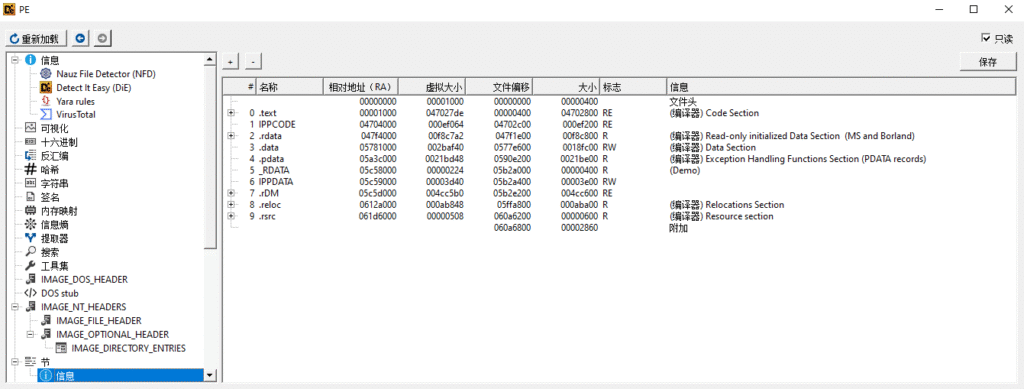The width and height of the screenshot is (1024, 389).
Task: Click the back navigation arrow button
Action: click(x=80, y=39)
